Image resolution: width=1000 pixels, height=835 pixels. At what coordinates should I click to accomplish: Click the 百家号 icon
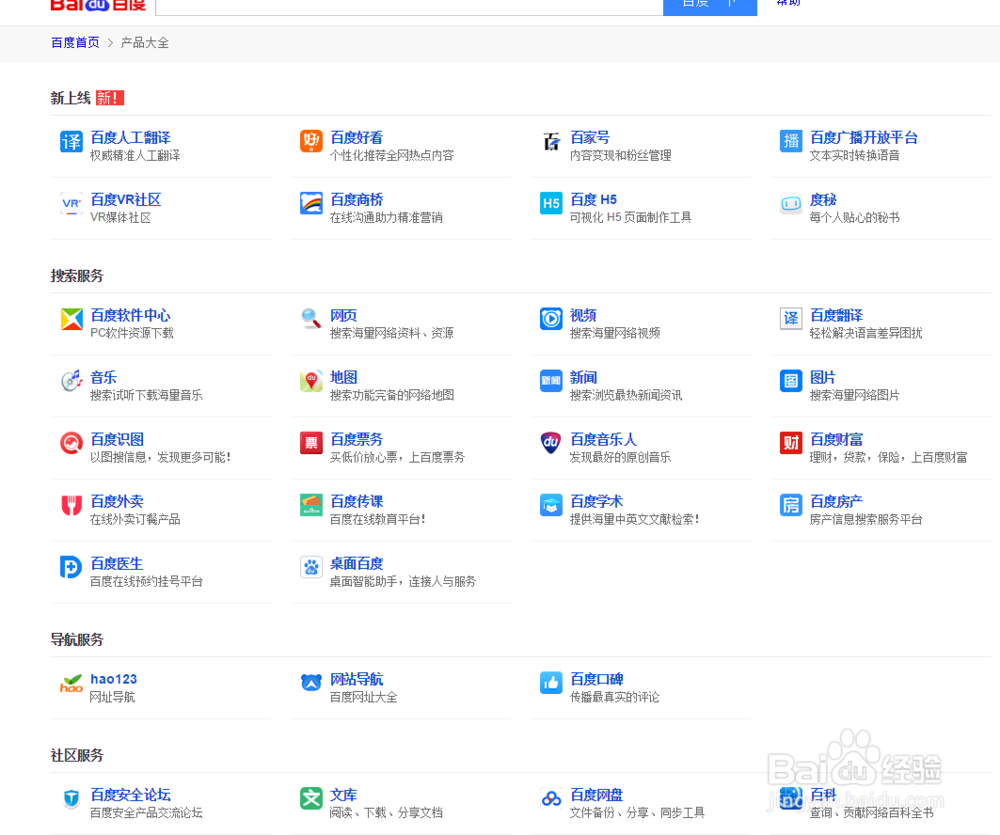551,141
